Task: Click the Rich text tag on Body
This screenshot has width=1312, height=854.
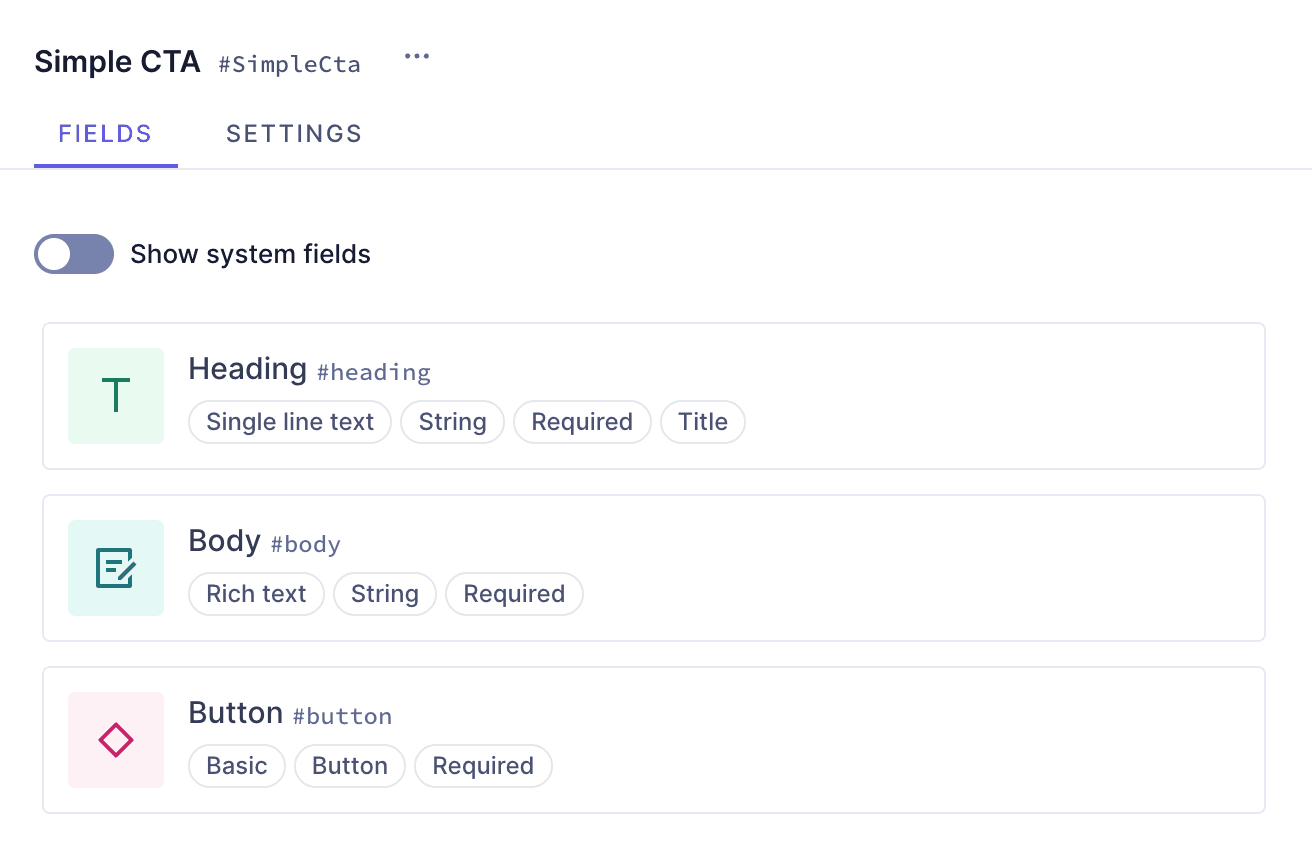Action: [256, 594]
